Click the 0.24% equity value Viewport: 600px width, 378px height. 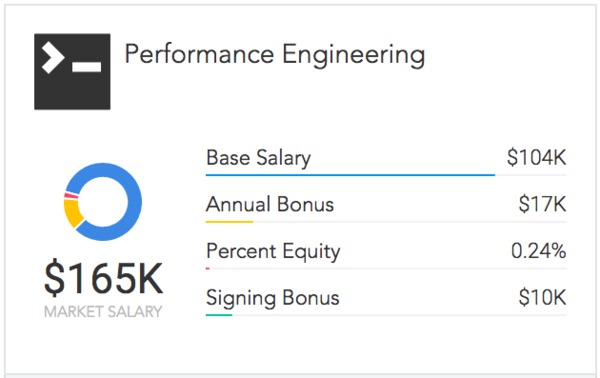tap(538, 251)
